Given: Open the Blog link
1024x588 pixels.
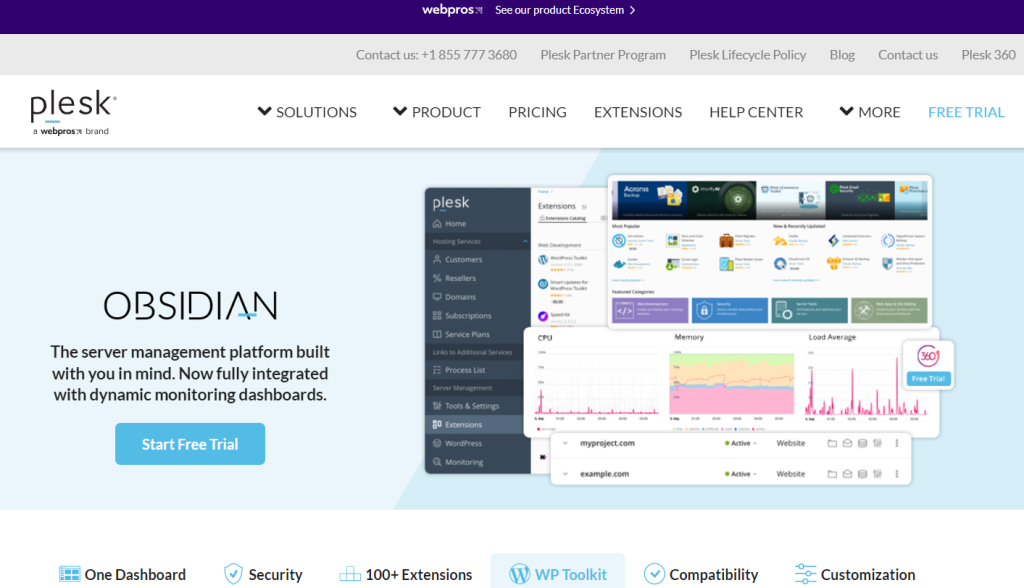Looking at the screenshot, I should [842, 55].
